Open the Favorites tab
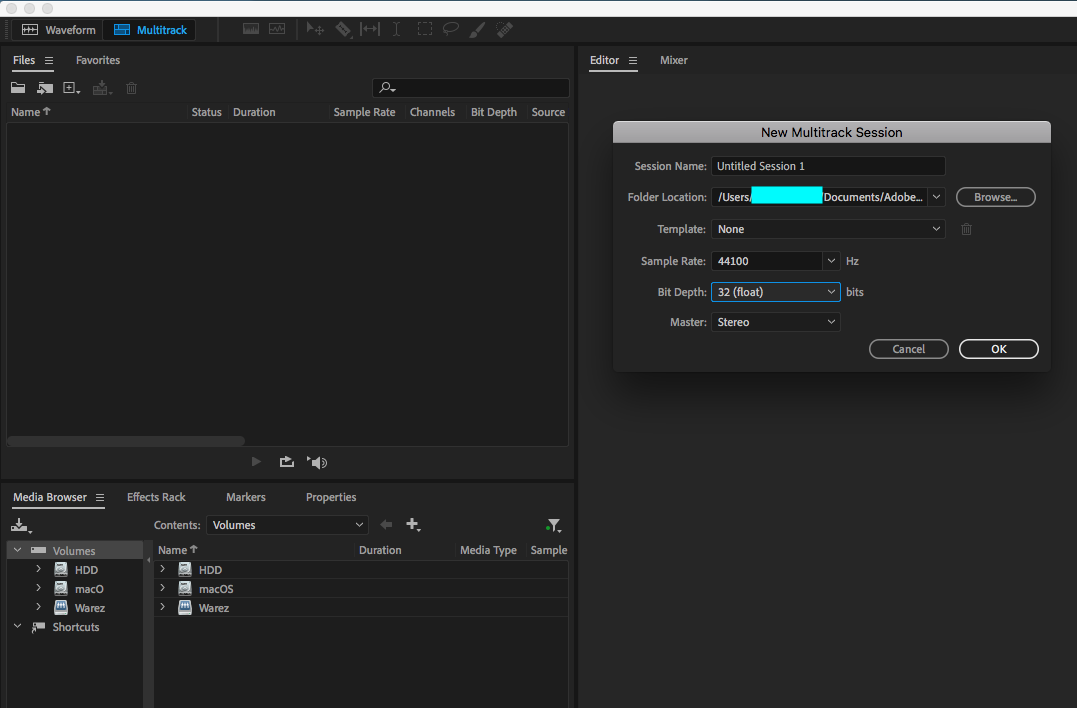The image size is (1077, 708). pyautogui.click(x=98, y=60)
